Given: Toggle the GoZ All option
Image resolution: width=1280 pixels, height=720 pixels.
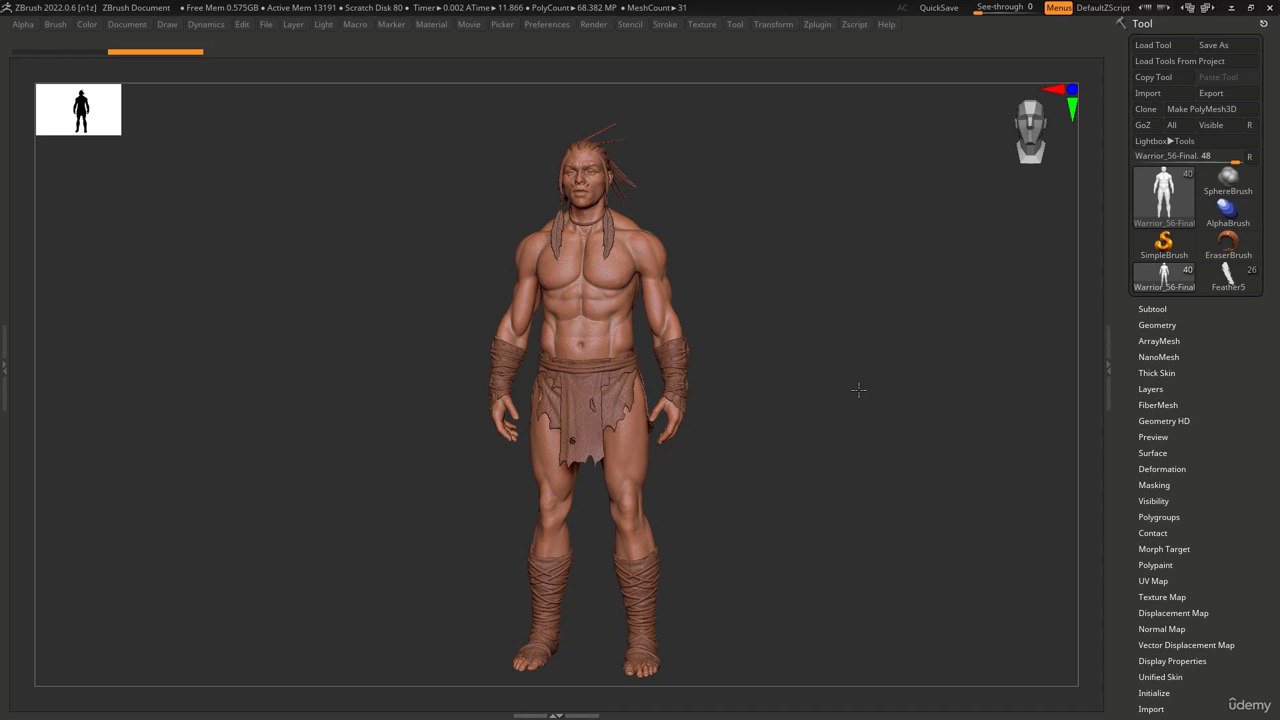Looking at the screenshot, I should (x=1172, y=125).
